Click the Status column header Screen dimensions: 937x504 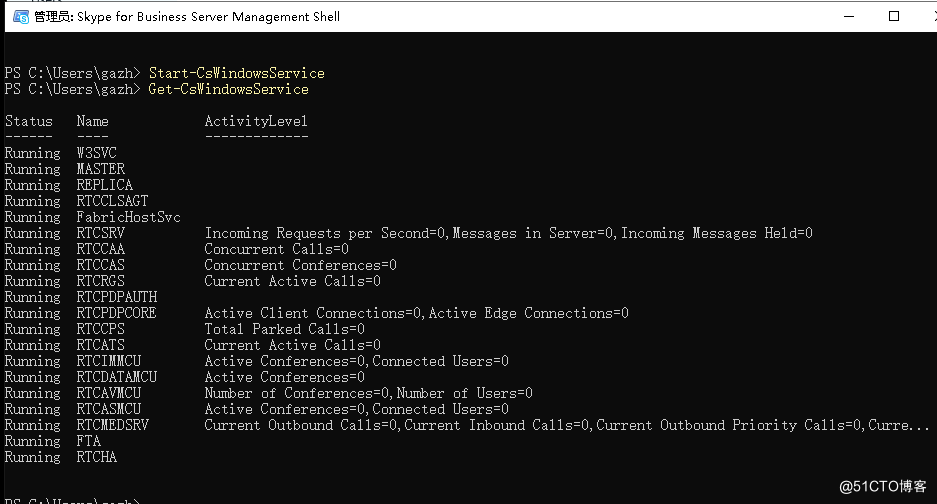tap(29, 121)
